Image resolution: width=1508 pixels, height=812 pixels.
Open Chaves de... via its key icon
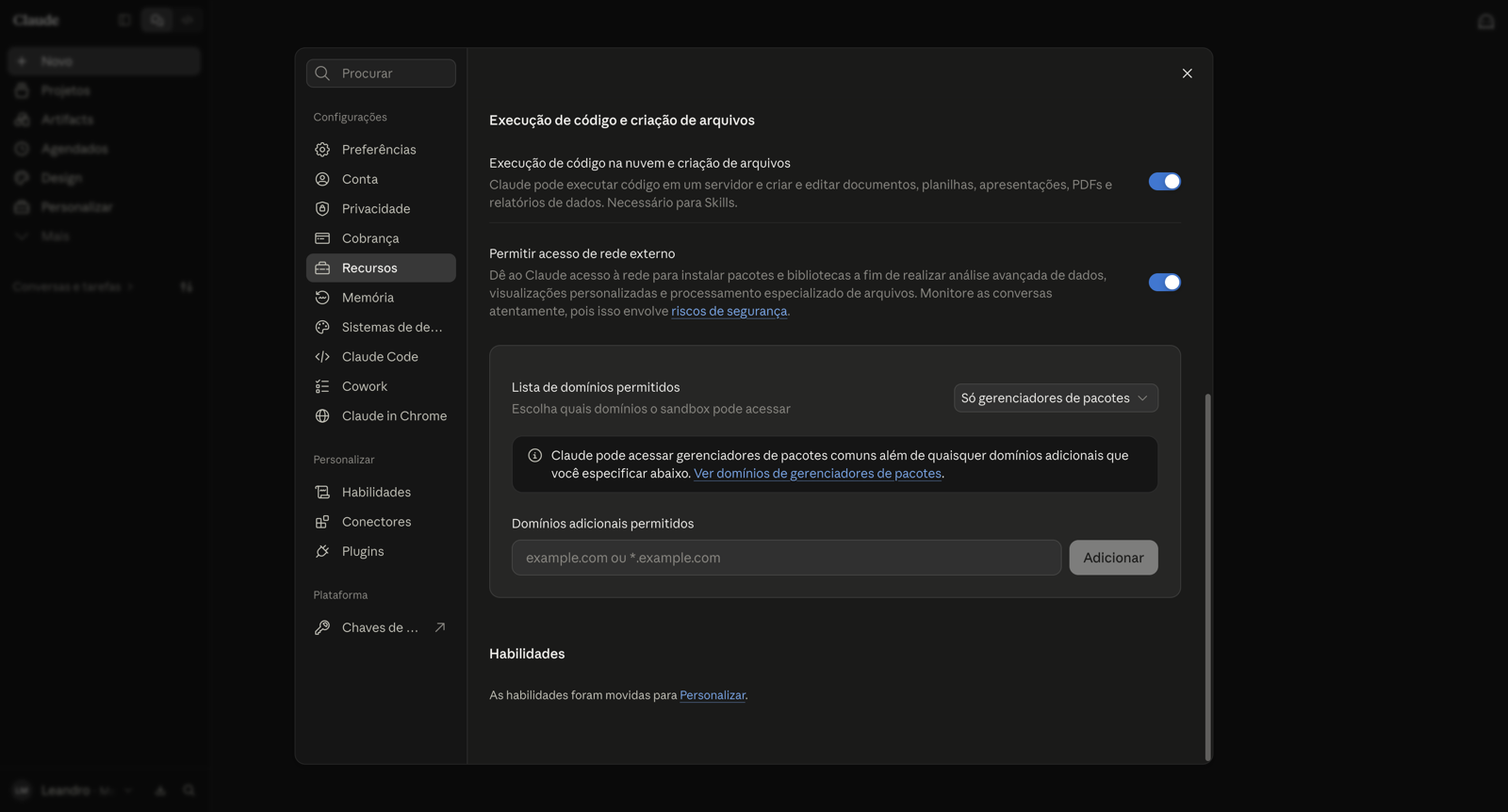pyautogui.click(x=322, y=627)
